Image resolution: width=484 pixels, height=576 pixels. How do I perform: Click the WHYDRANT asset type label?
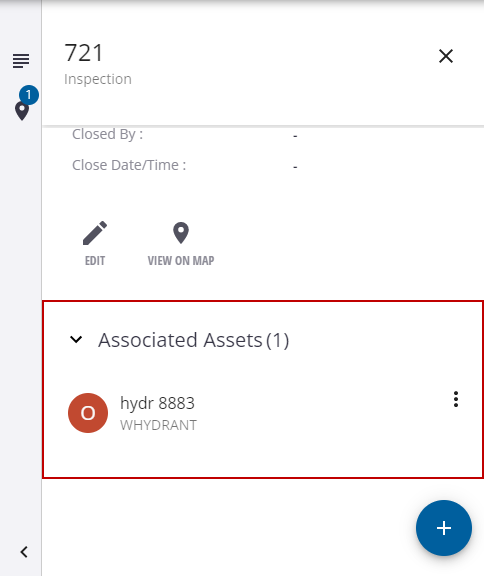[x=158, y=425]
